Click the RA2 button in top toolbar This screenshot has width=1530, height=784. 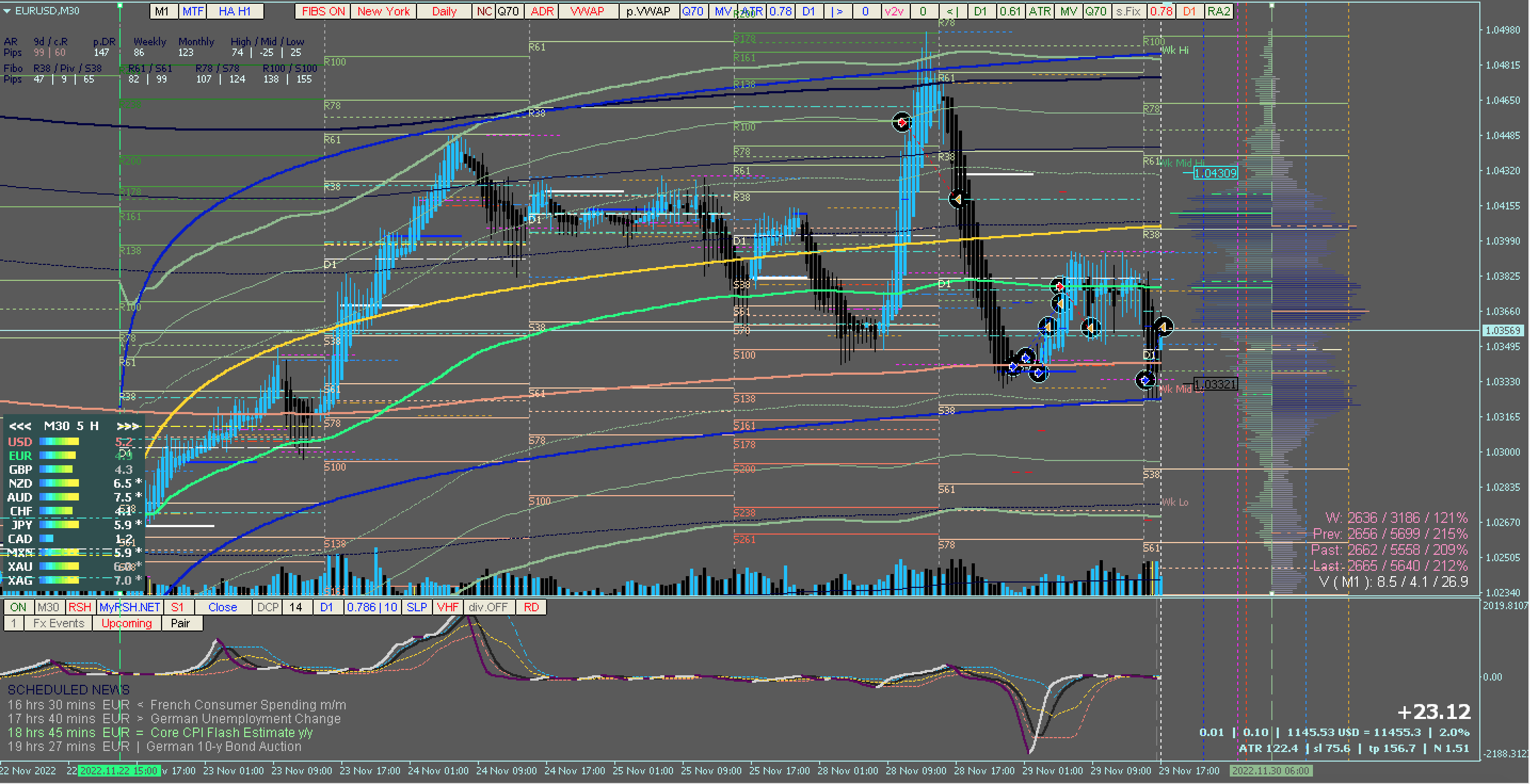coord(1219,11)
